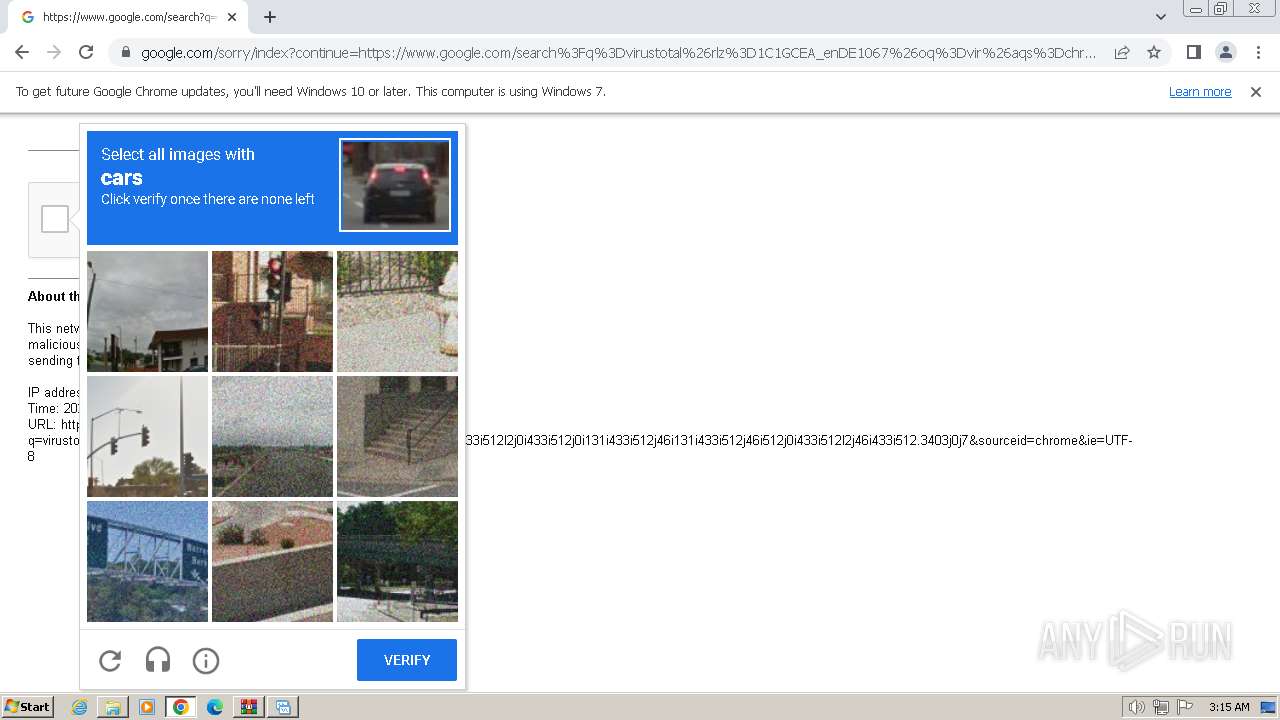This screenshot has width=1280, height=720.
Task: Open a new browser tab
Action: coord(270,16)
